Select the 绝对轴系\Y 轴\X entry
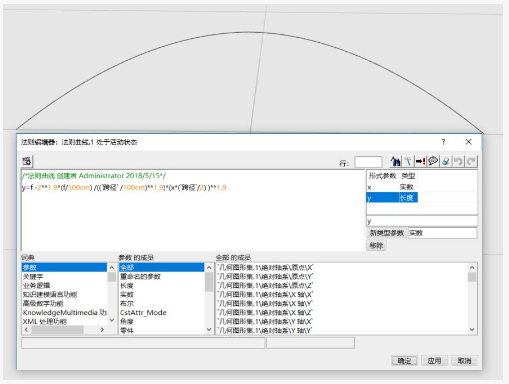The width and height of the screenshot is (509, 384). pyautogui.click(x=265, y=321)
